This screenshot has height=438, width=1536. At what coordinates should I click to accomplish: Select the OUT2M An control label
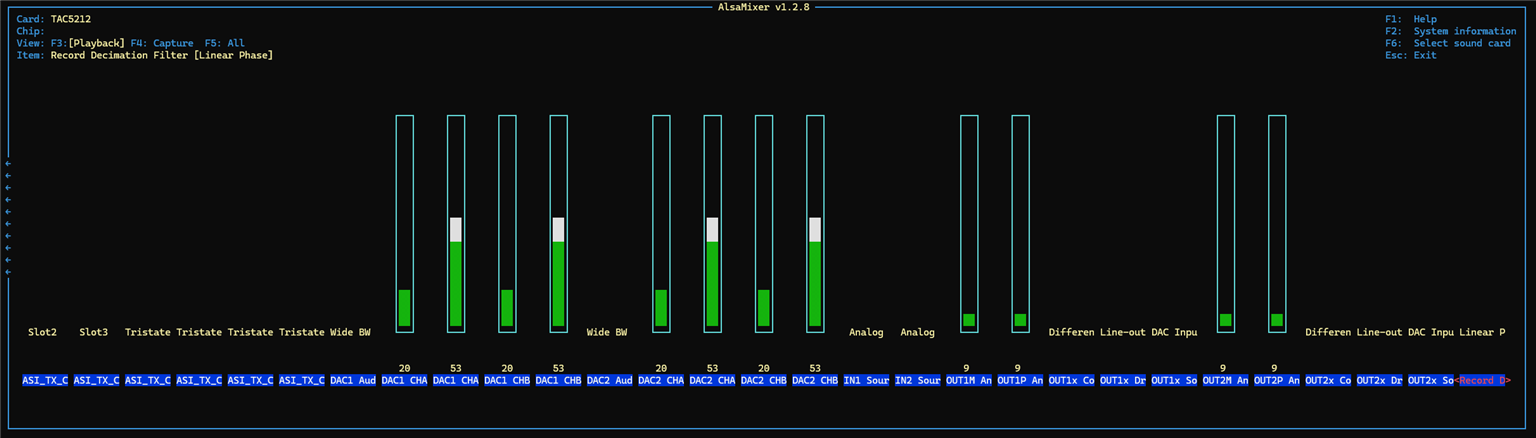[1225, 380]
